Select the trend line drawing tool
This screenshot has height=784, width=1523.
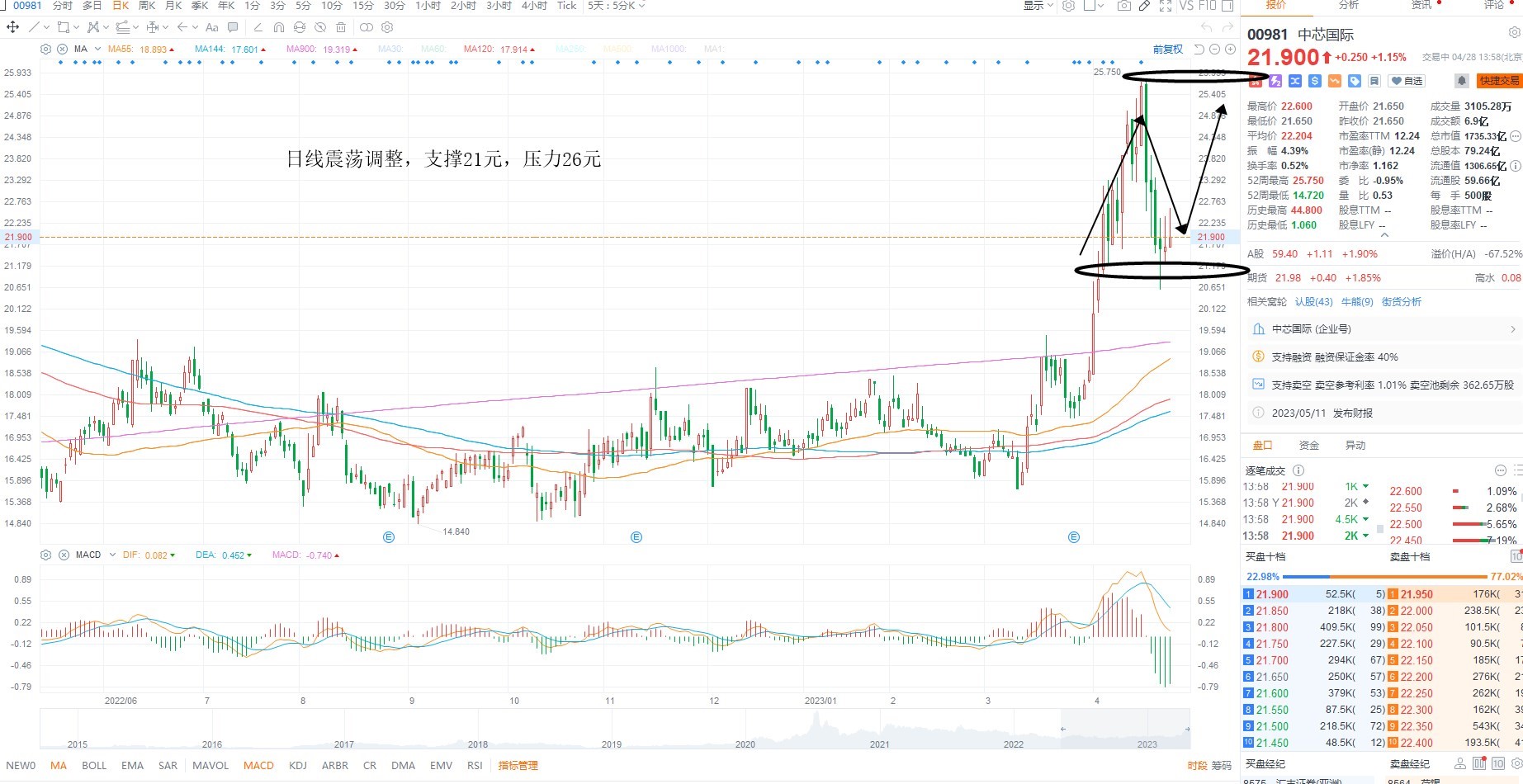(x=34, y=27)
